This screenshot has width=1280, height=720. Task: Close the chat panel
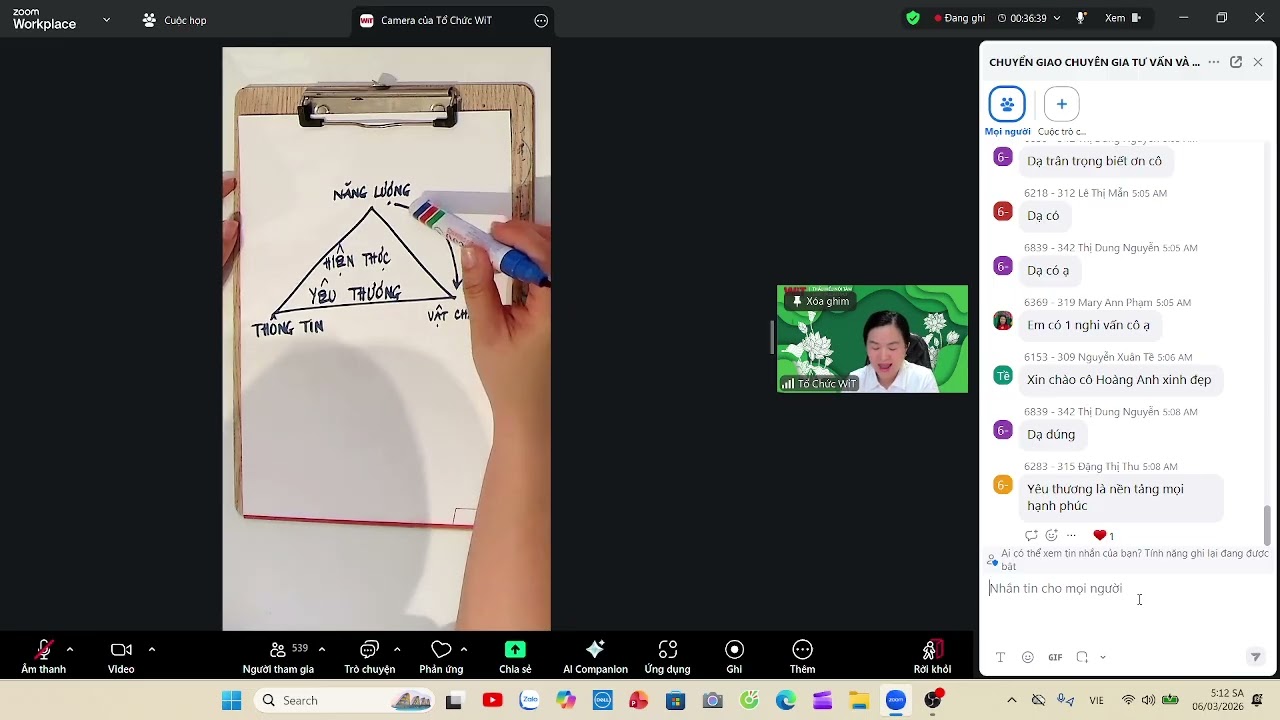click(x=1258, y=62)
